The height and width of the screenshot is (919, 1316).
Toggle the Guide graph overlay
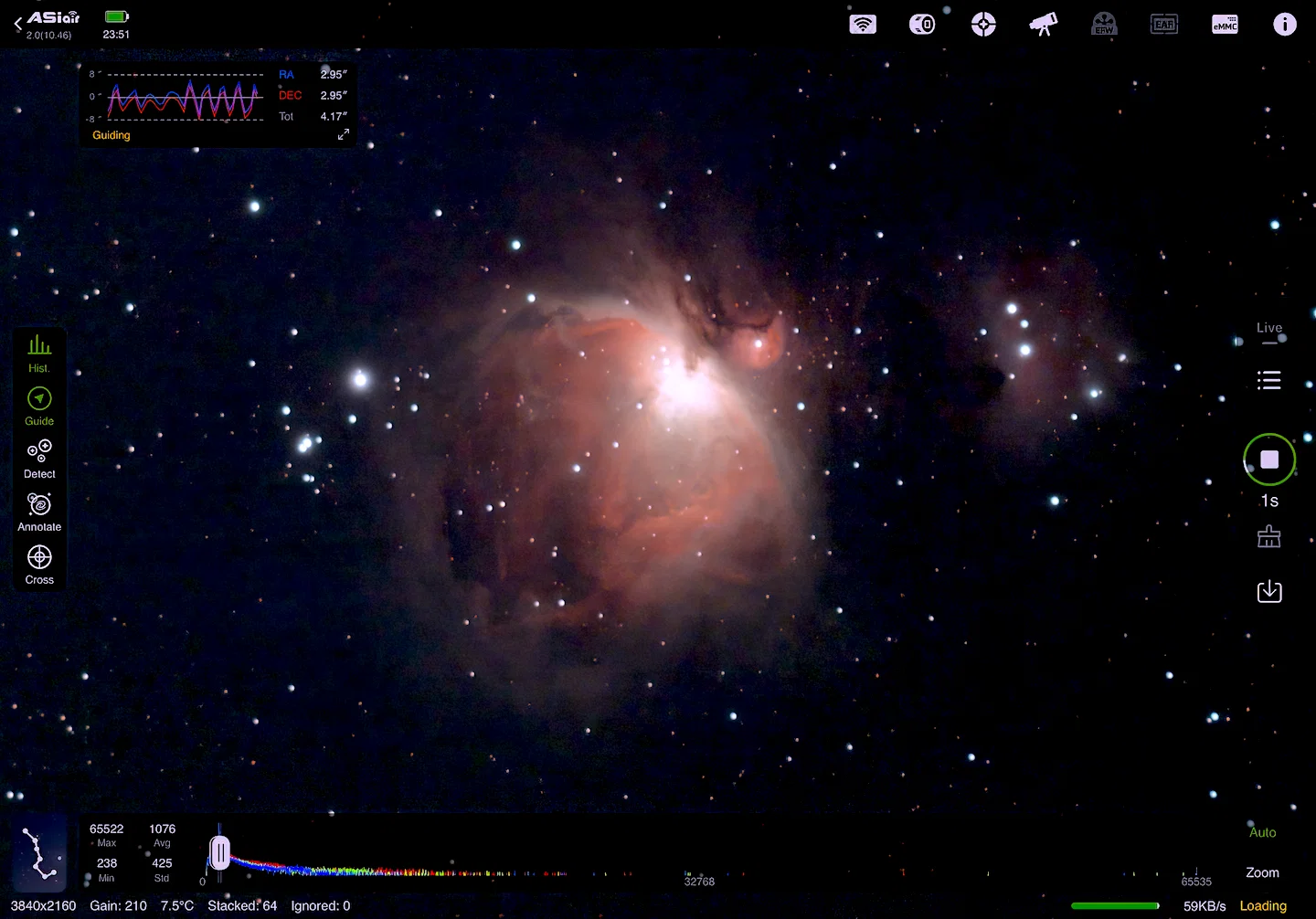pos(39,407)
